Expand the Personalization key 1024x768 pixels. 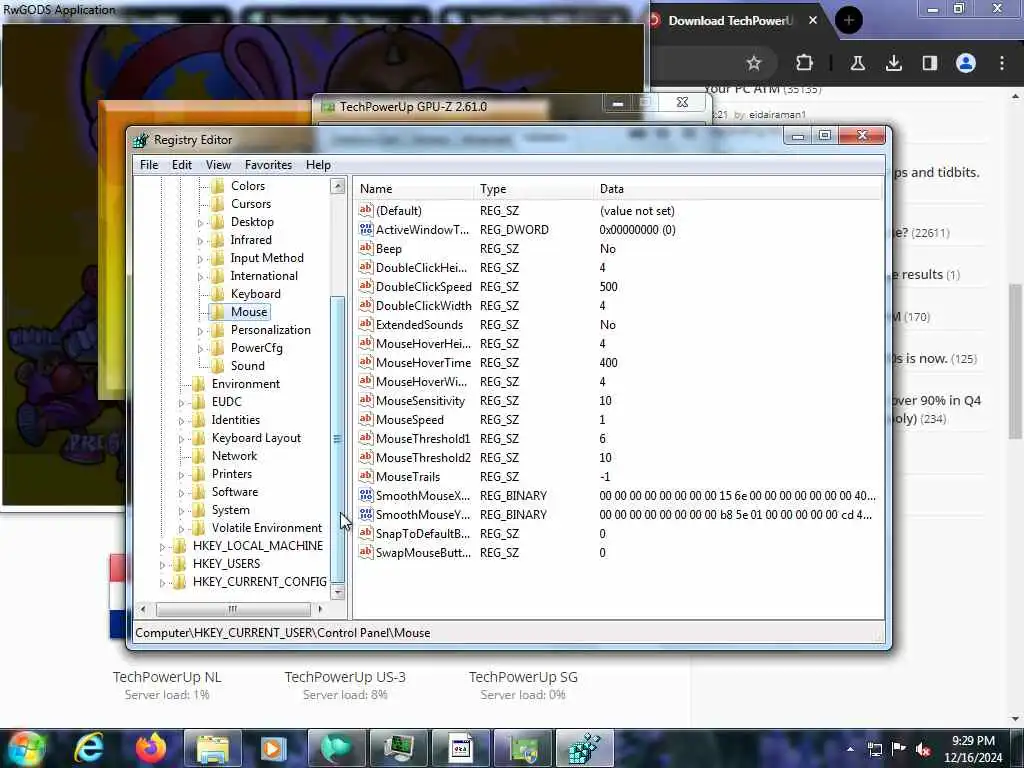[x=200, y=330]
